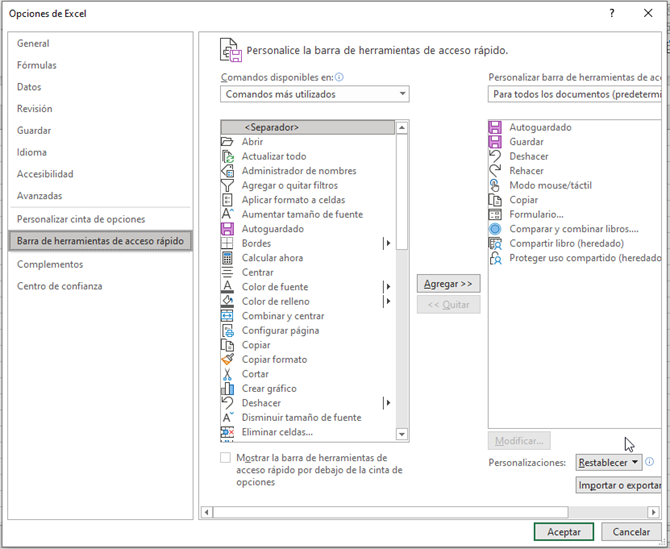Click the Compartir libro (heredado) icon

pos(495,244)
